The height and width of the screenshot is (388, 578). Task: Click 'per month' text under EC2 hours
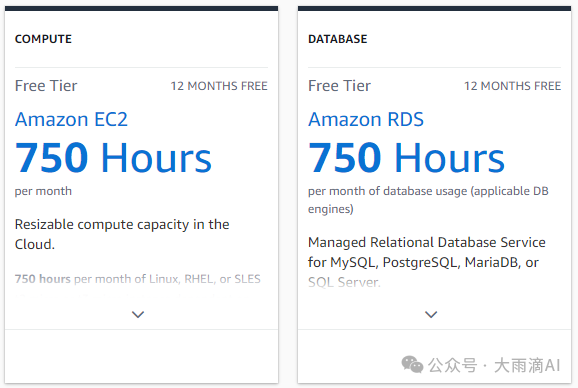pos(43,191)
